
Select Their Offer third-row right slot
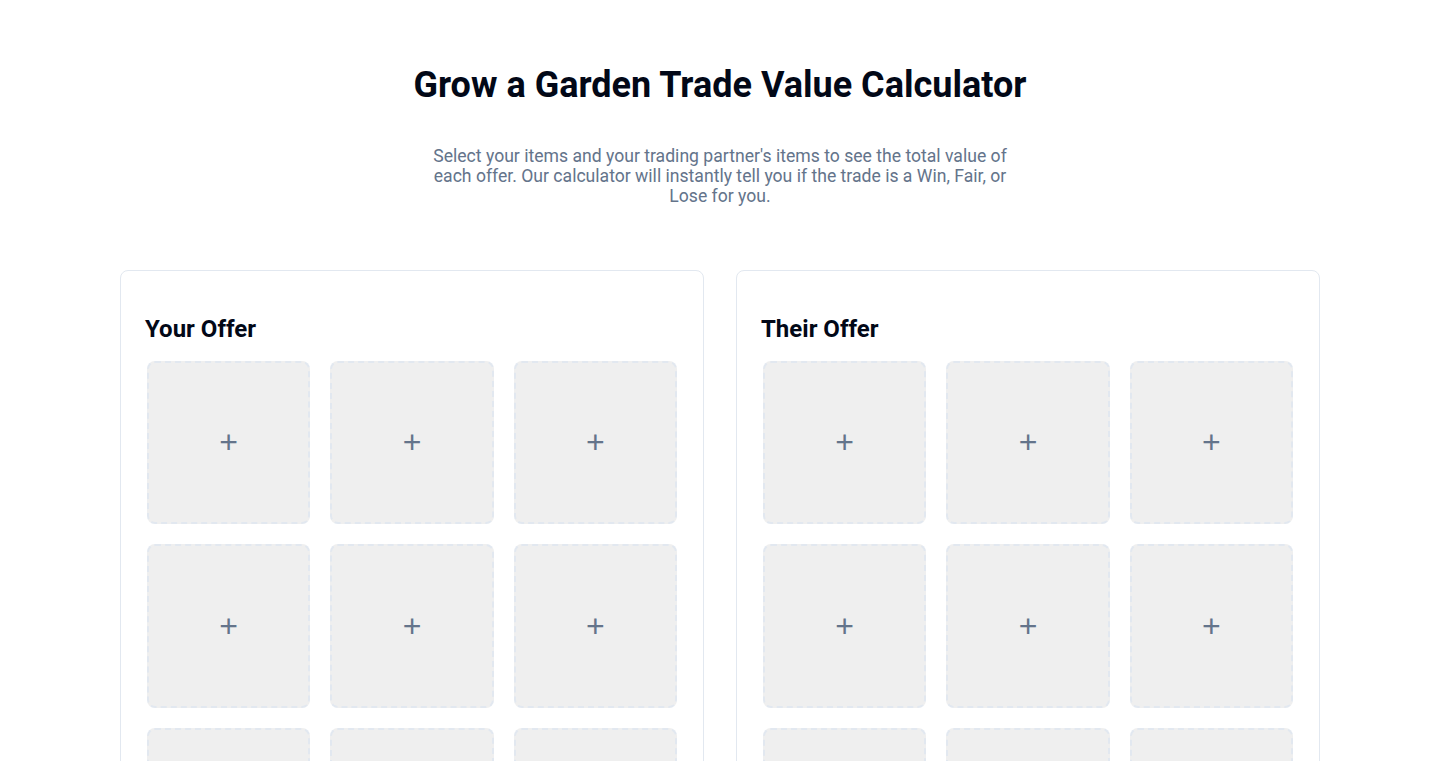1211,745
